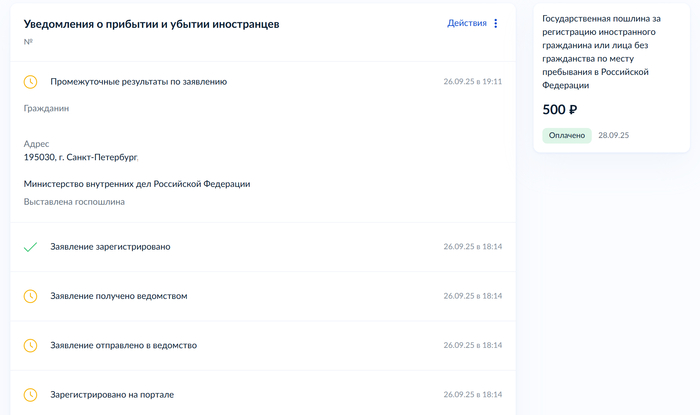Click address 195030, г. Санкт-Петербург

81,157
